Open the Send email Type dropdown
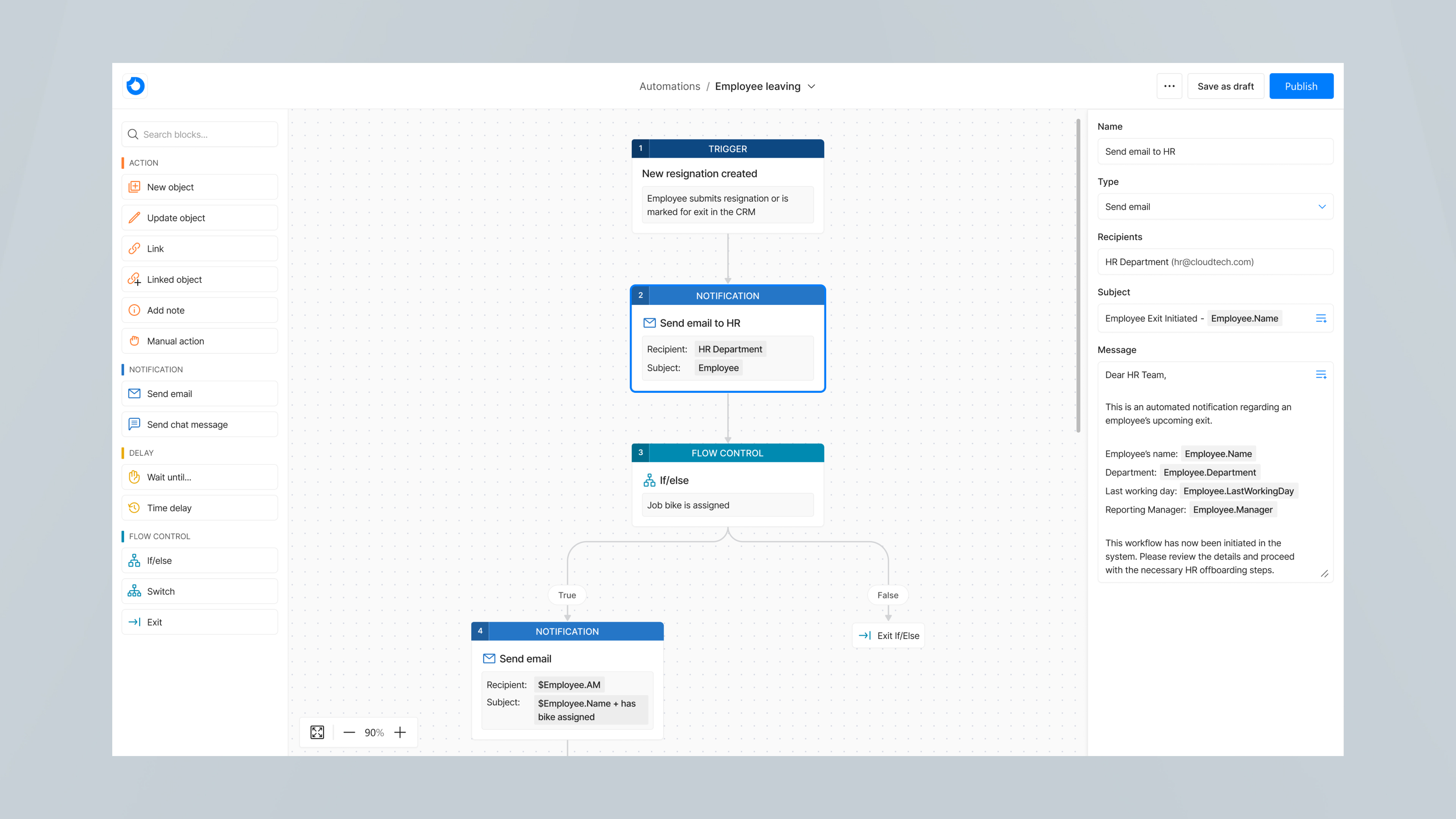1456x819 pixels. [x=1214, y=206]
